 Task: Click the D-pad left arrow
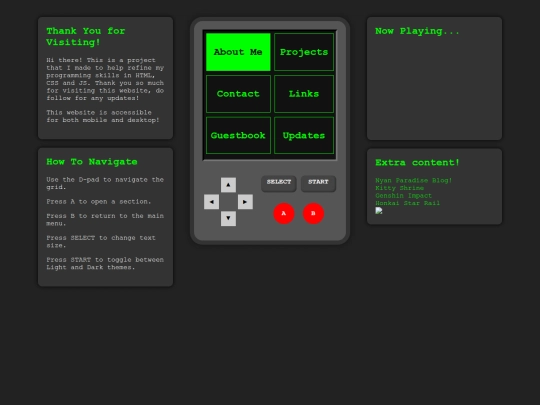[x=211, y=202]
